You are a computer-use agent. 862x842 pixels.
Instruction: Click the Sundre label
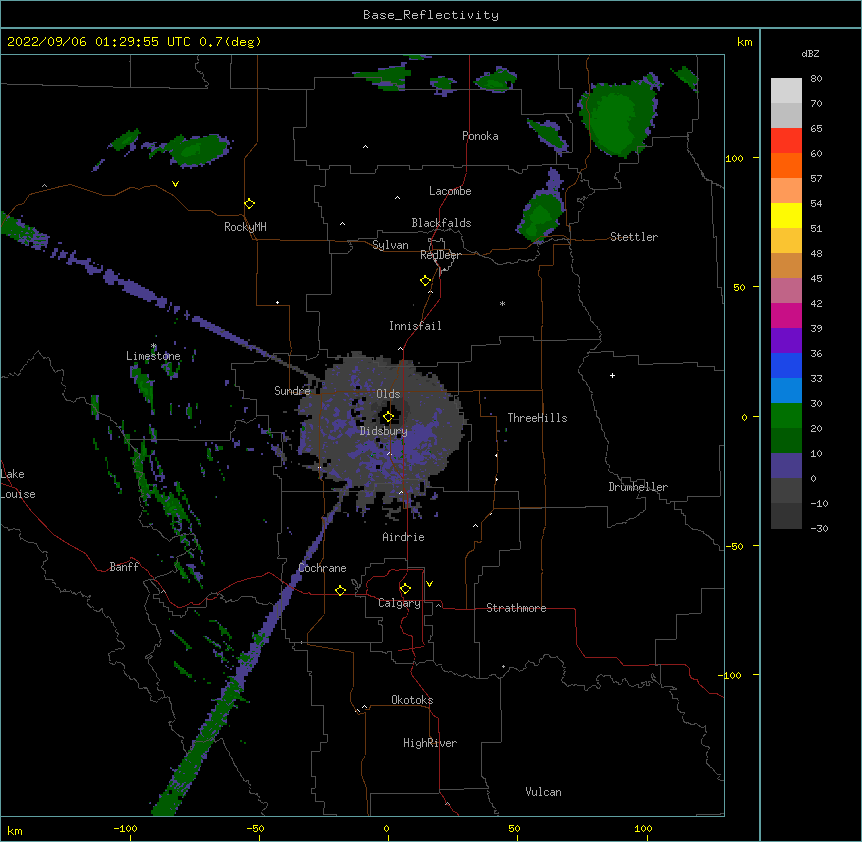292,391
